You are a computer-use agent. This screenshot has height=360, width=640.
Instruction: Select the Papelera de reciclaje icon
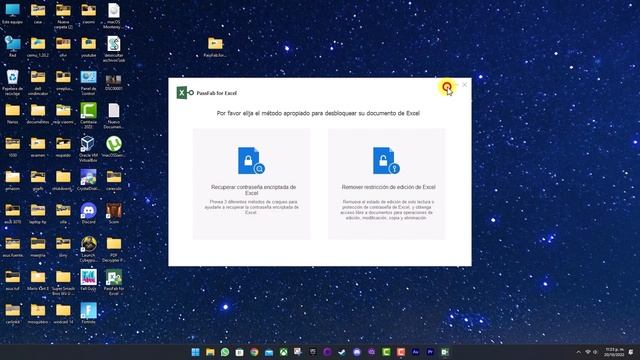click(x=13, y=82)
